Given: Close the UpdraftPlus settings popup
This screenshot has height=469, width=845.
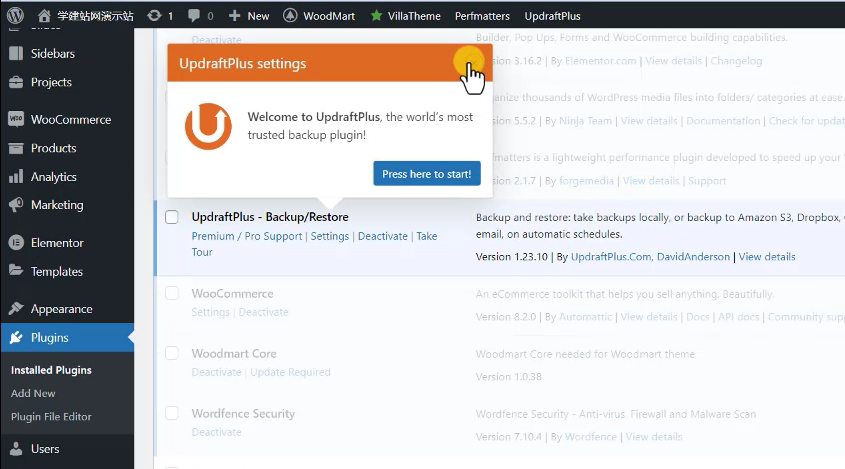Looking at the screenshot, I should (x=473, y=63).
